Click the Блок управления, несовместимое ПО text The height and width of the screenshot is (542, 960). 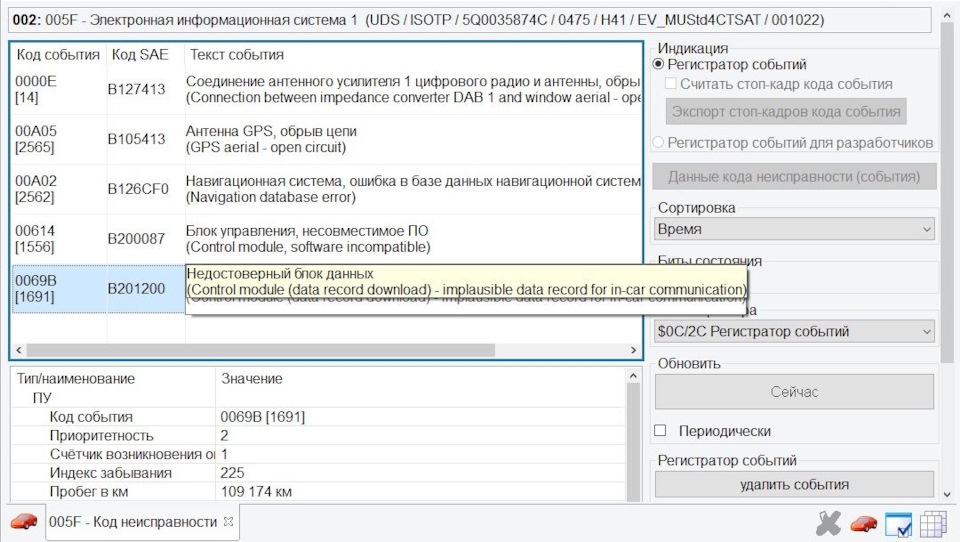point(307,231)
